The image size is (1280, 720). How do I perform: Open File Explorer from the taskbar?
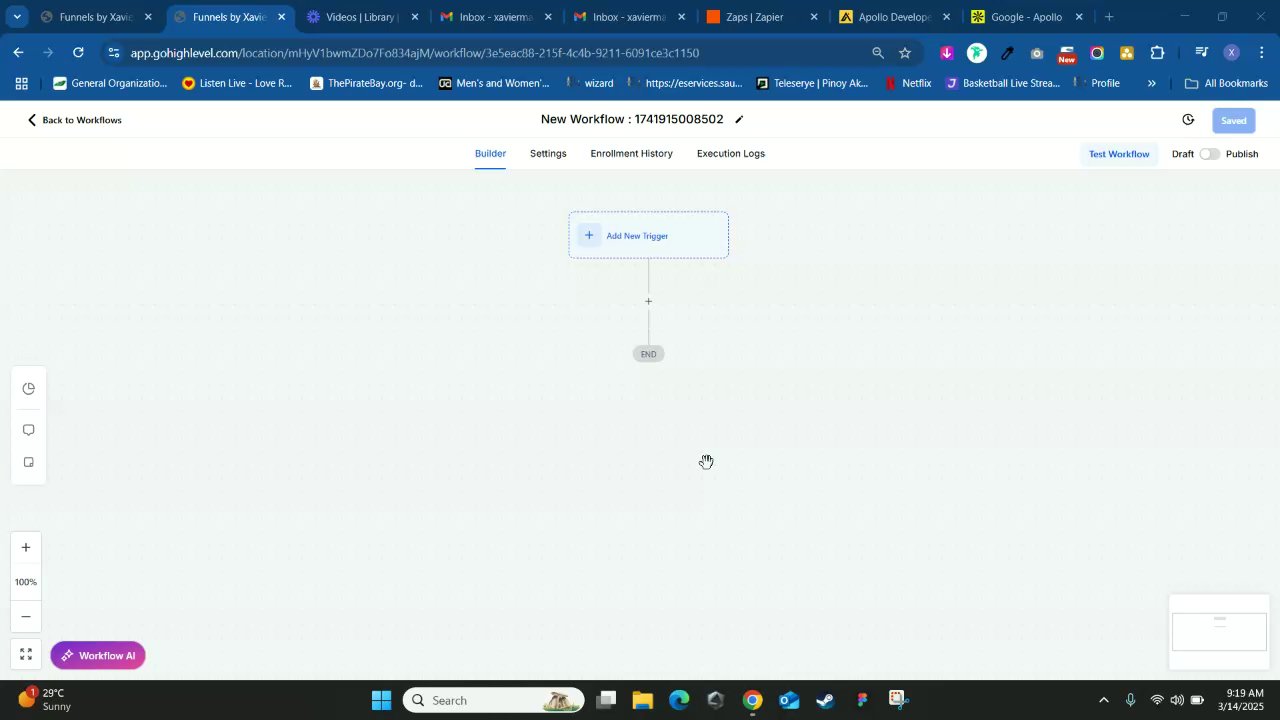pyautogui.click(x=642, y=700)
